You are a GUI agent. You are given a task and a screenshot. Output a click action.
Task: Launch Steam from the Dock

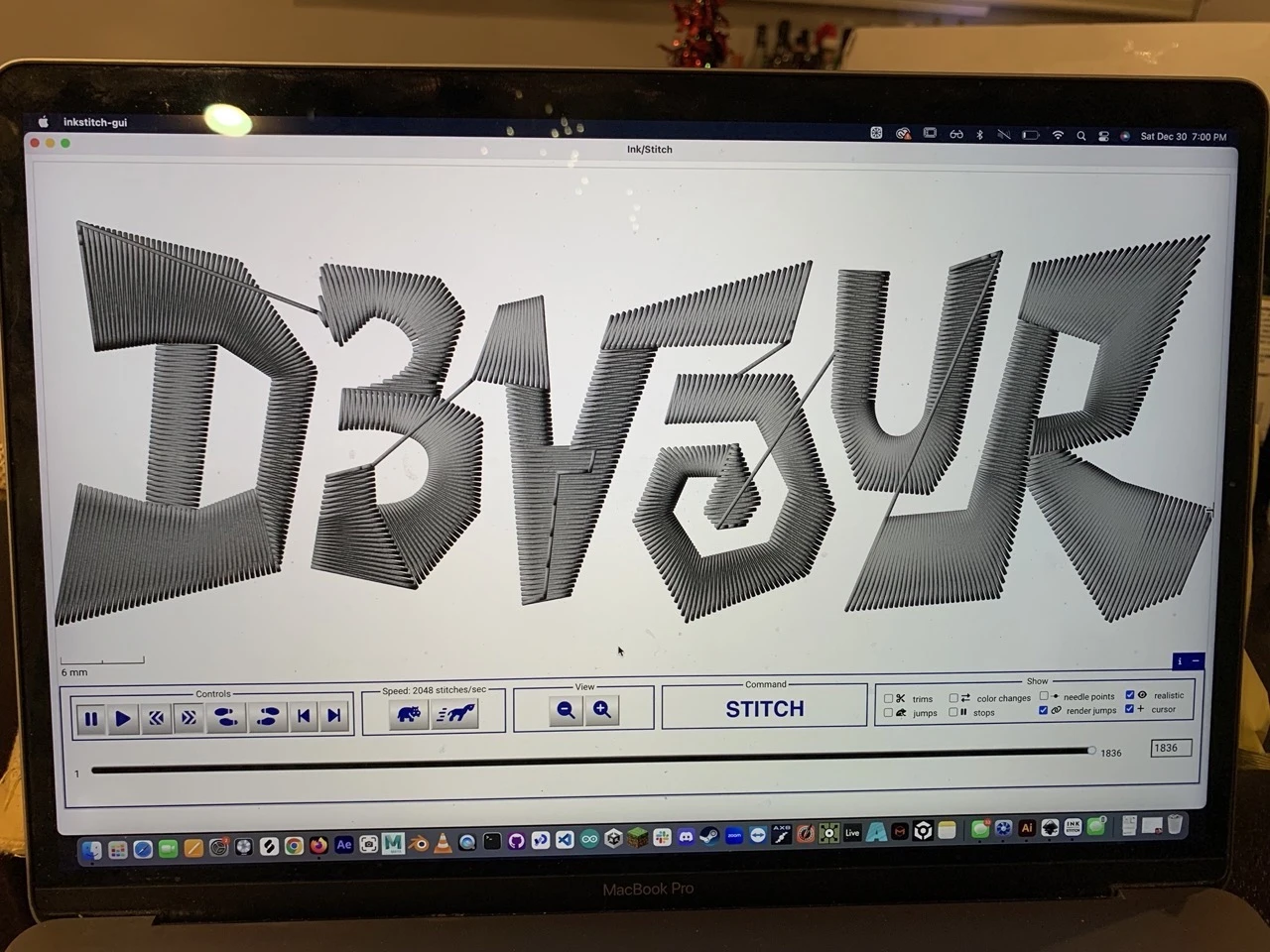point(709,835)
